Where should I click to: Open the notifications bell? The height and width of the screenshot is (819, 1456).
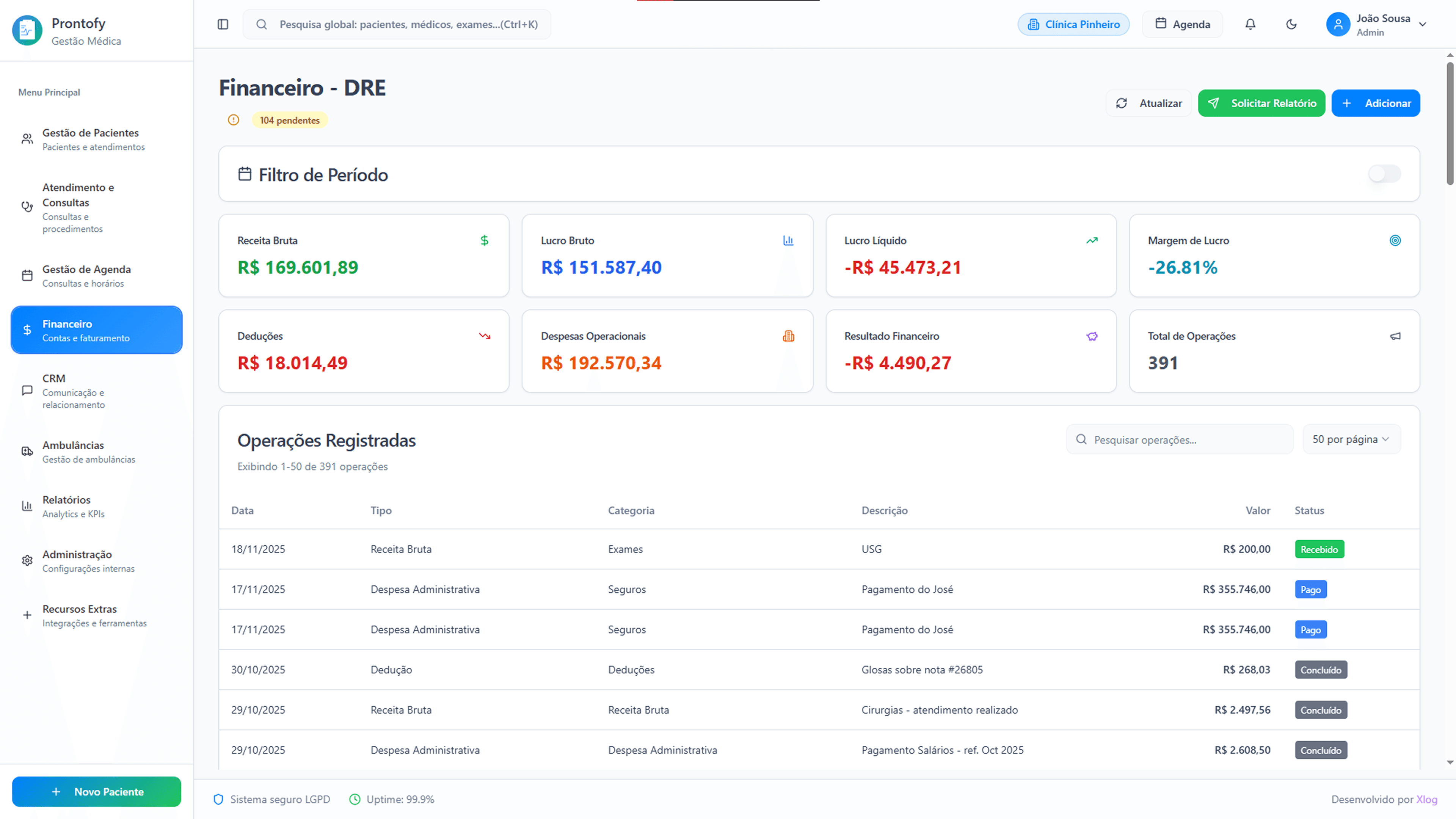1250,24
